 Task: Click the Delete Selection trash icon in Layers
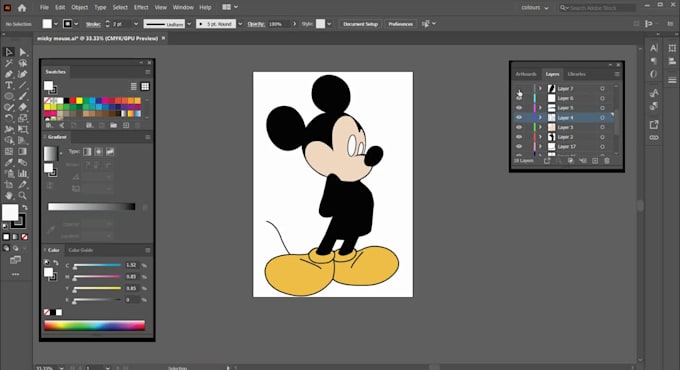tap(607, 161)
